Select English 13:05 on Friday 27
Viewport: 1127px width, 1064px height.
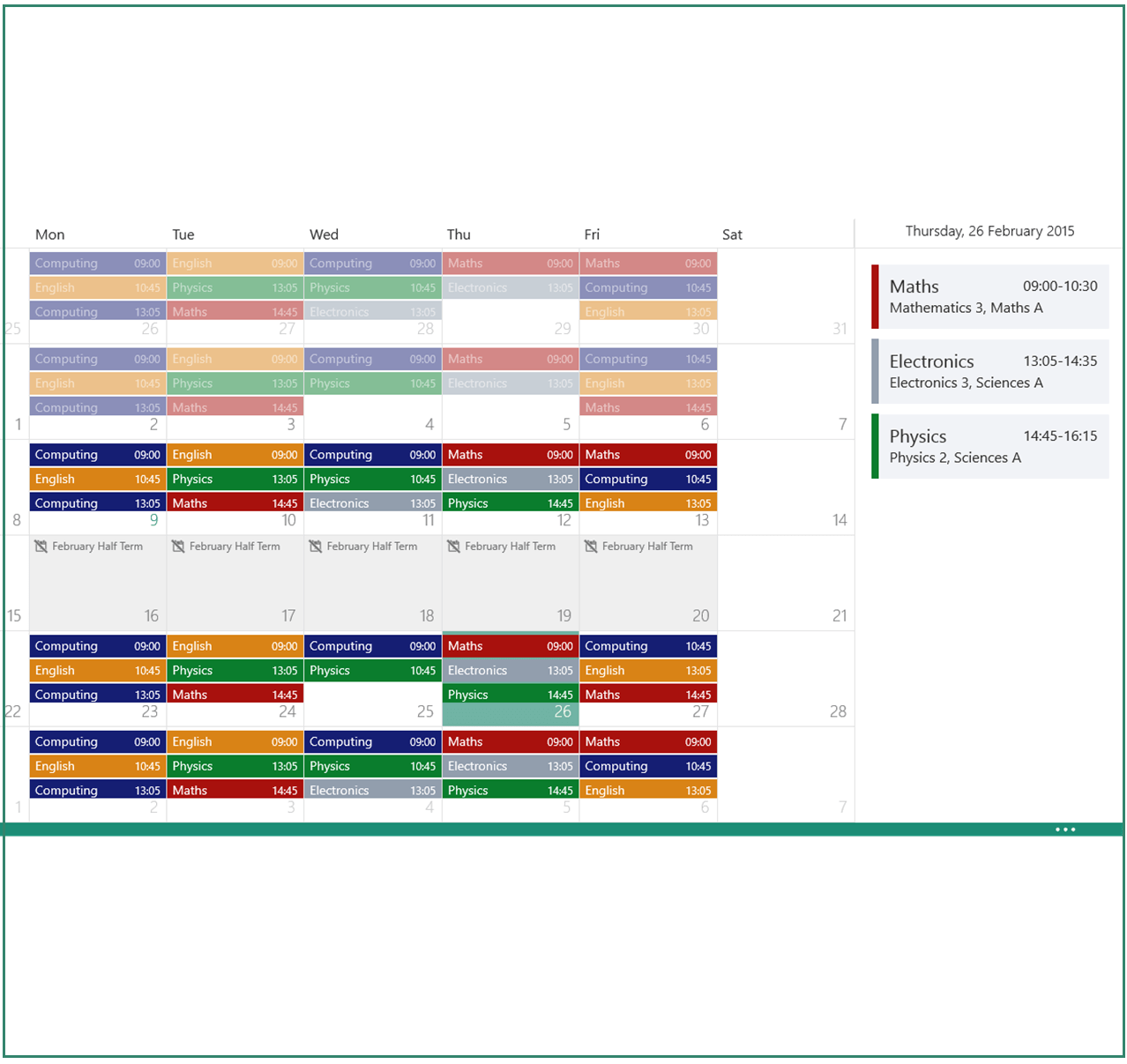coord(648,671)
